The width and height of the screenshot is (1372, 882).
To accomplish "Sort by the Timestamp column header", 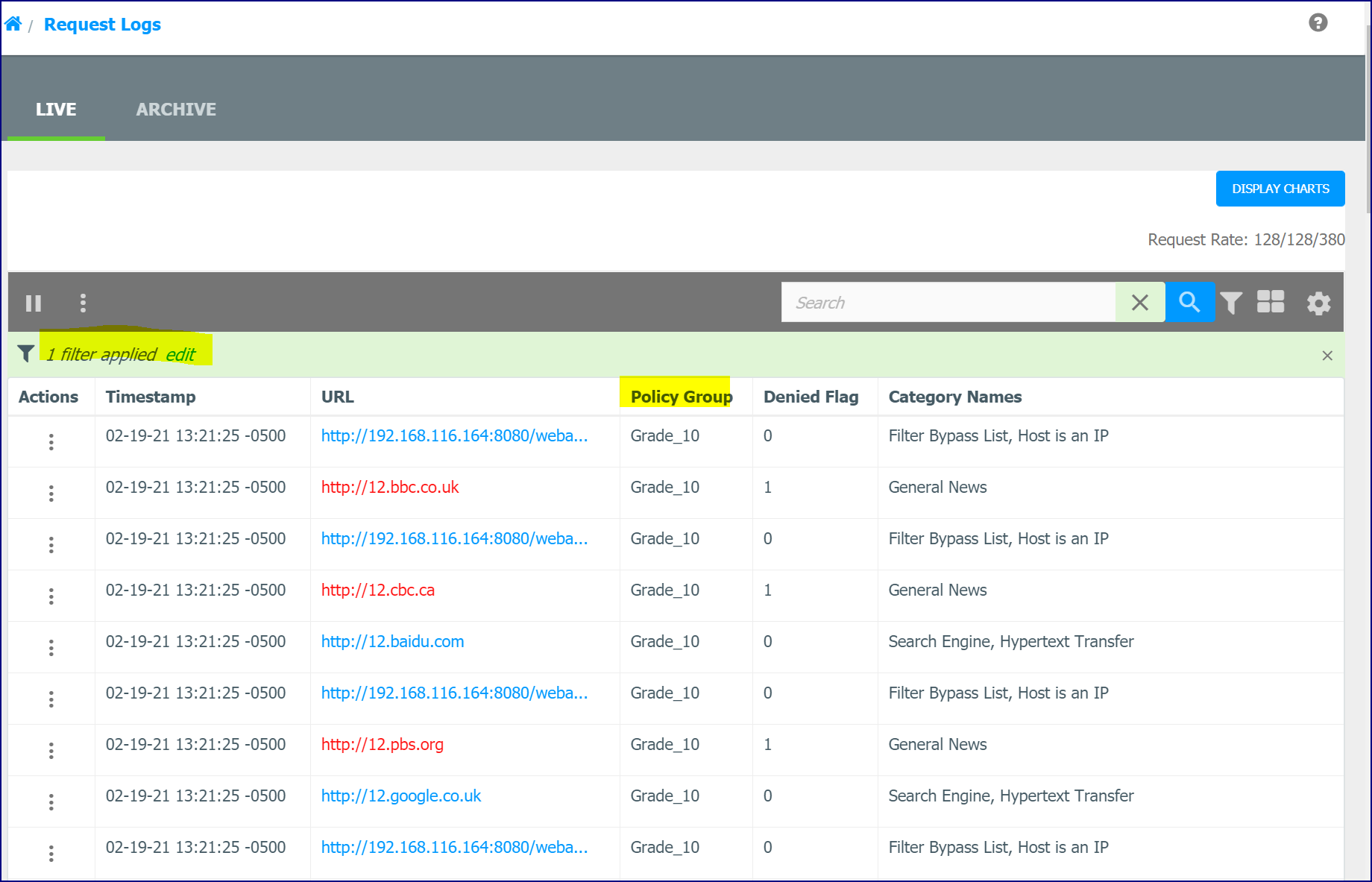I will click(x=151, y=397).
